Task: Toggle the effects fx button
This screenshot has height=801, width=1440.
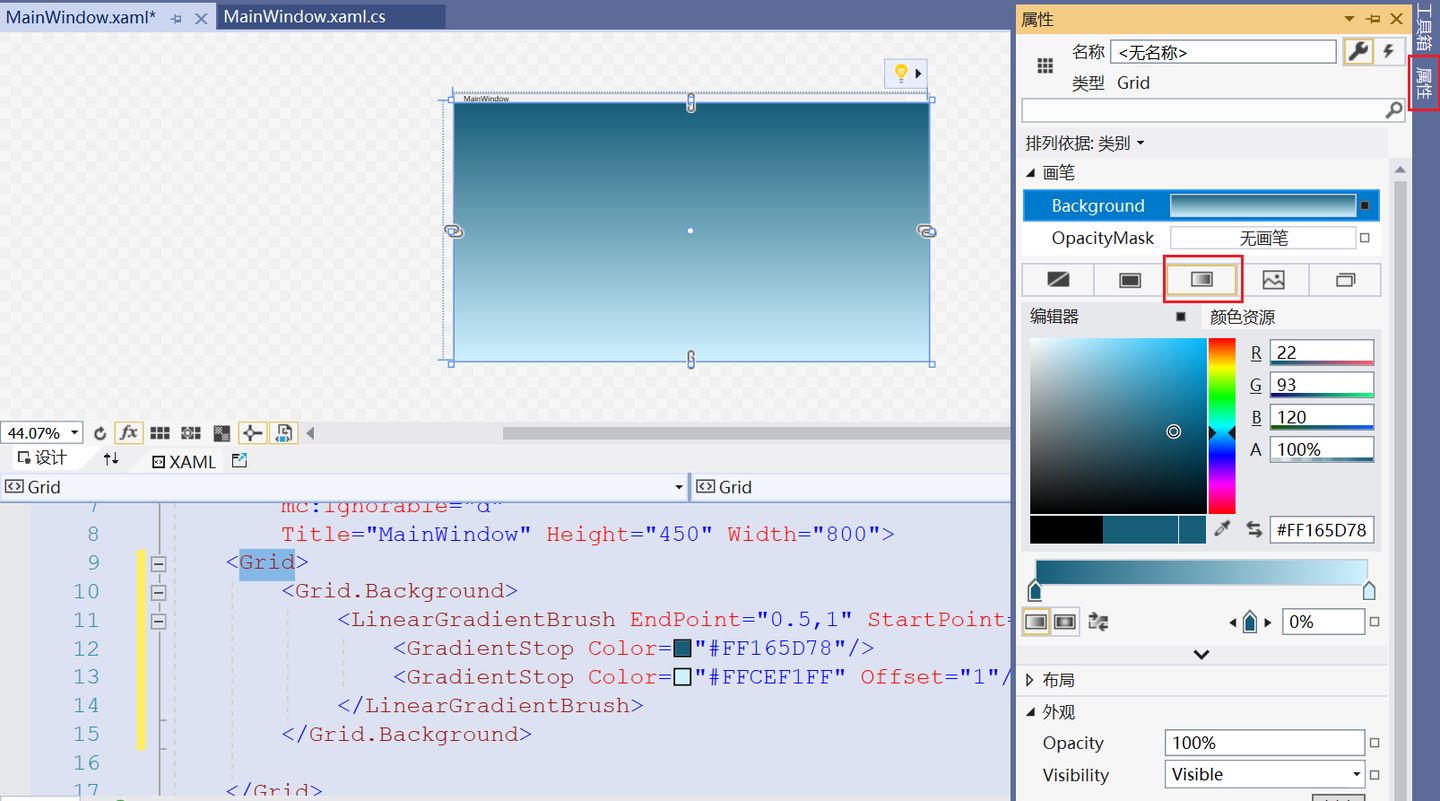Action: tap(129, 433)
